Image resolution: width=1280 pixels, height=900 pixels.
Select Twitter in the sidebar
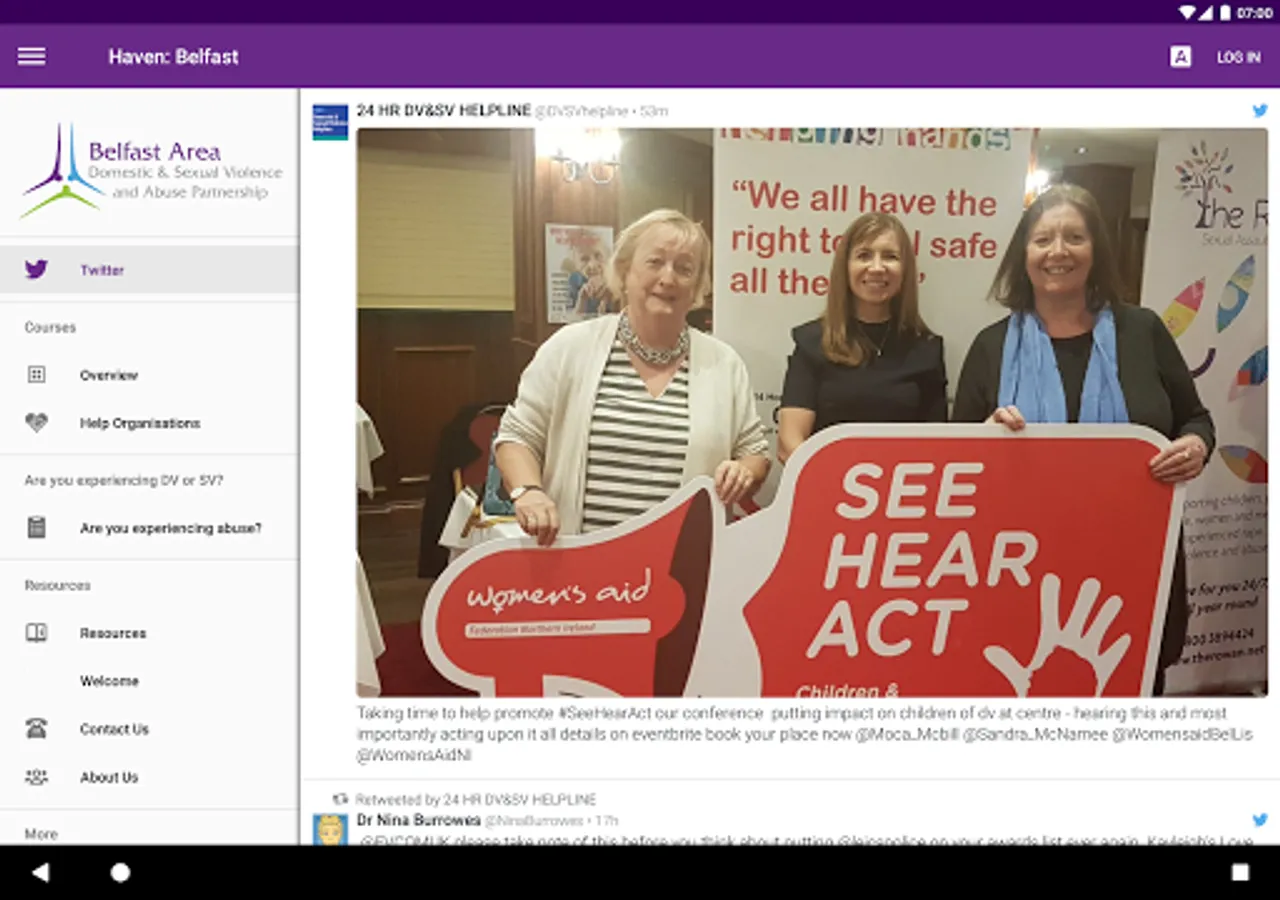tap(149, 270)
